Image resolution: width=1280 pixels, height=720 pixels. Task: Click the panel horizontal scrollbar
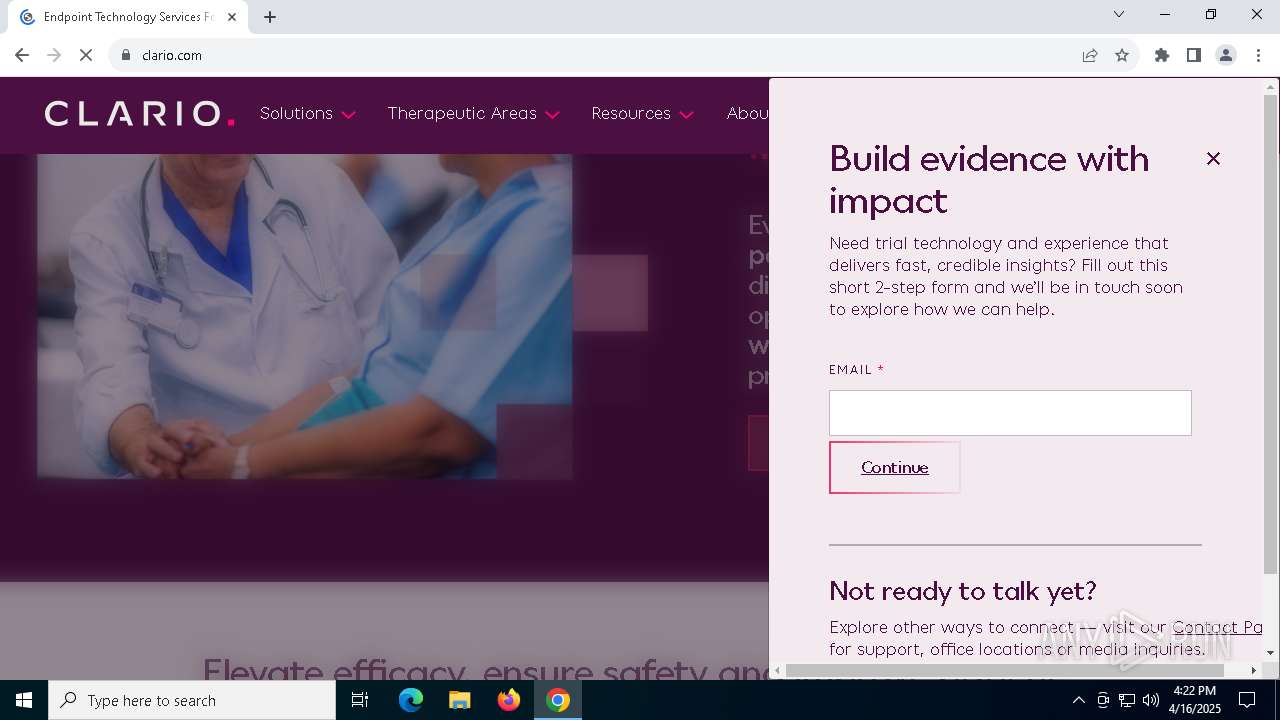point(1005,670)
